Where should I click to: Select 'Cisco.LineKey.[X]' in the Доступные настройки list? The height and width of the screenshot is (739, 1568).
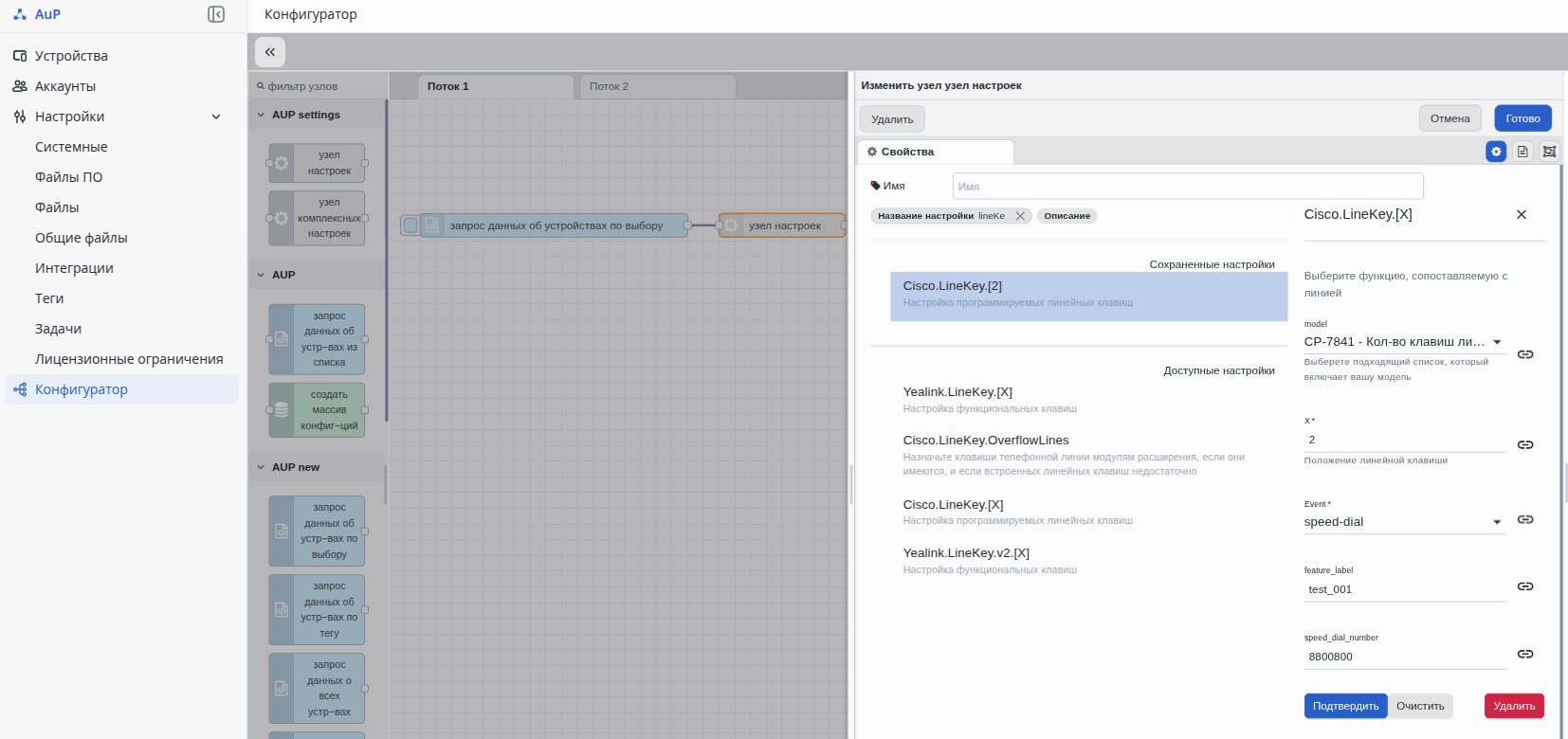tap(1088, 512)
